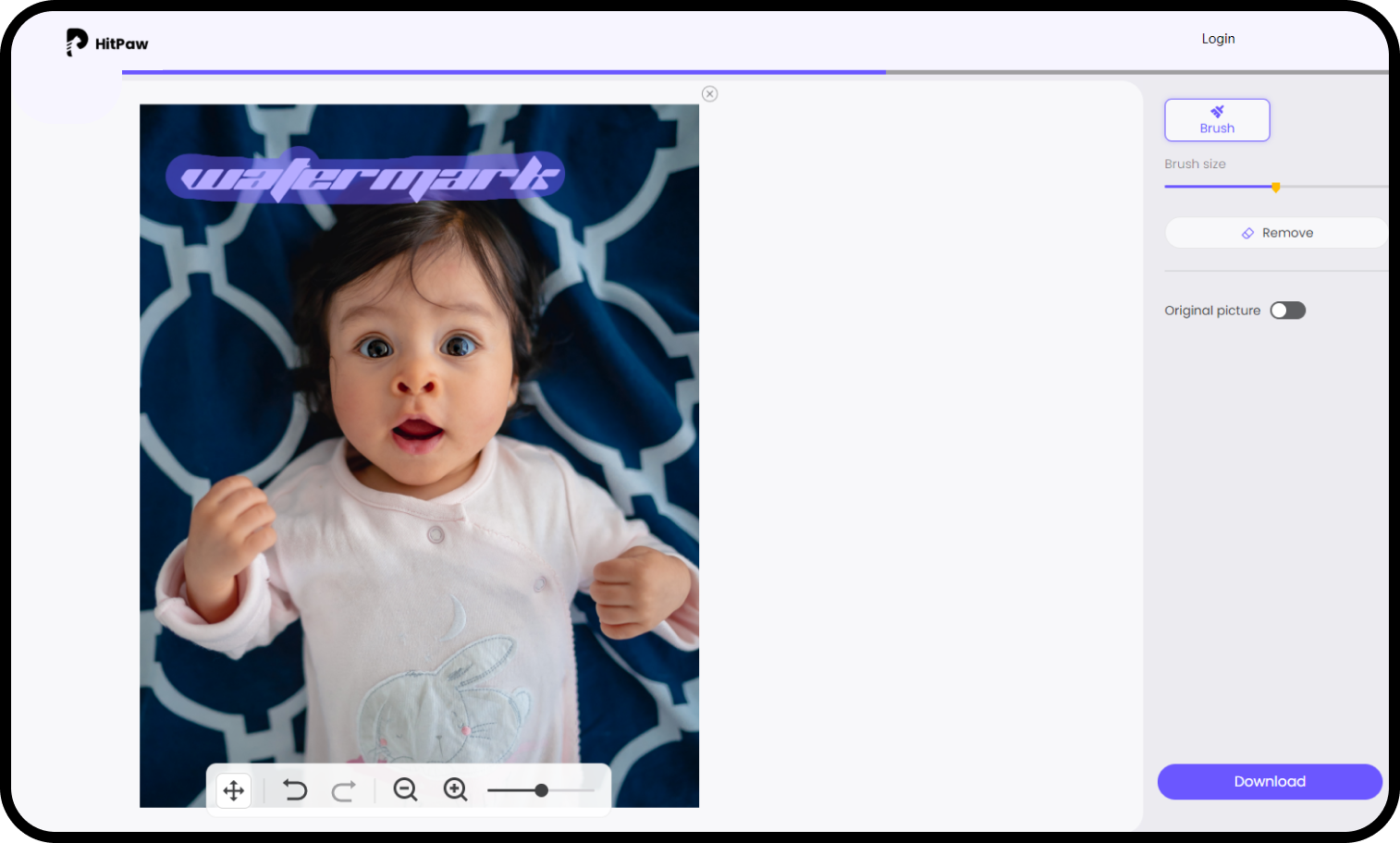Zoom into the image

tap(455, 790)
